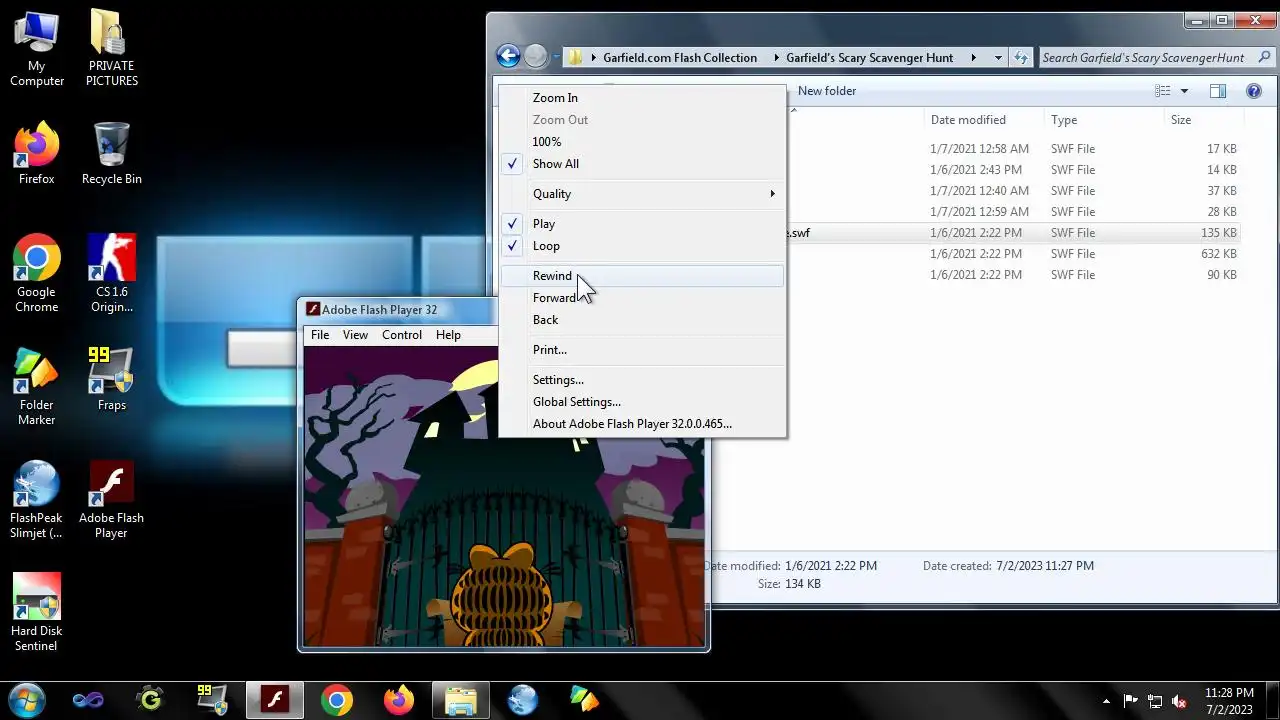Toggle the Play checked option
Image resolution: width=1280 pixels, height=720 pixels.
[642, 224]
